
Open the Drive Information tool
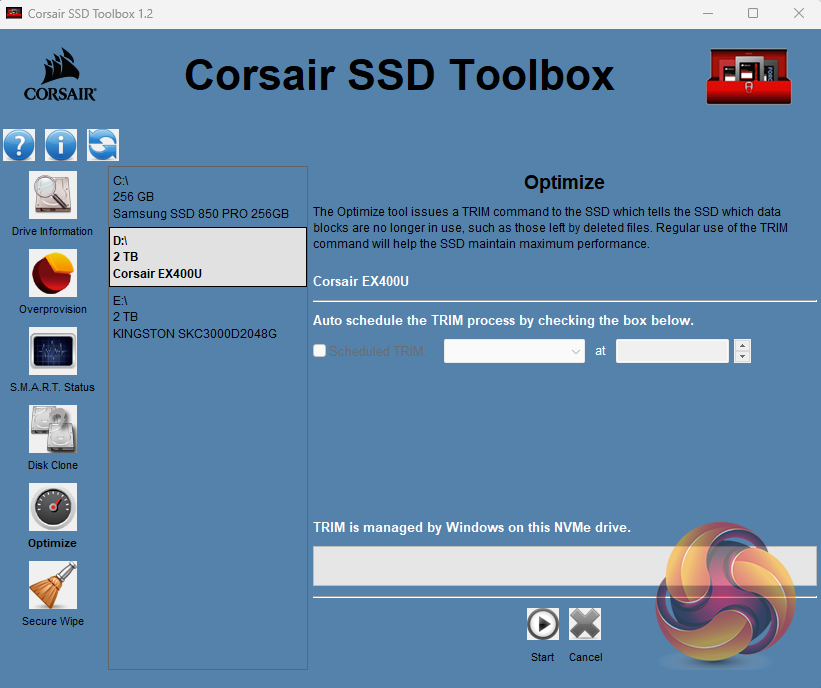[x=53, y=196]
